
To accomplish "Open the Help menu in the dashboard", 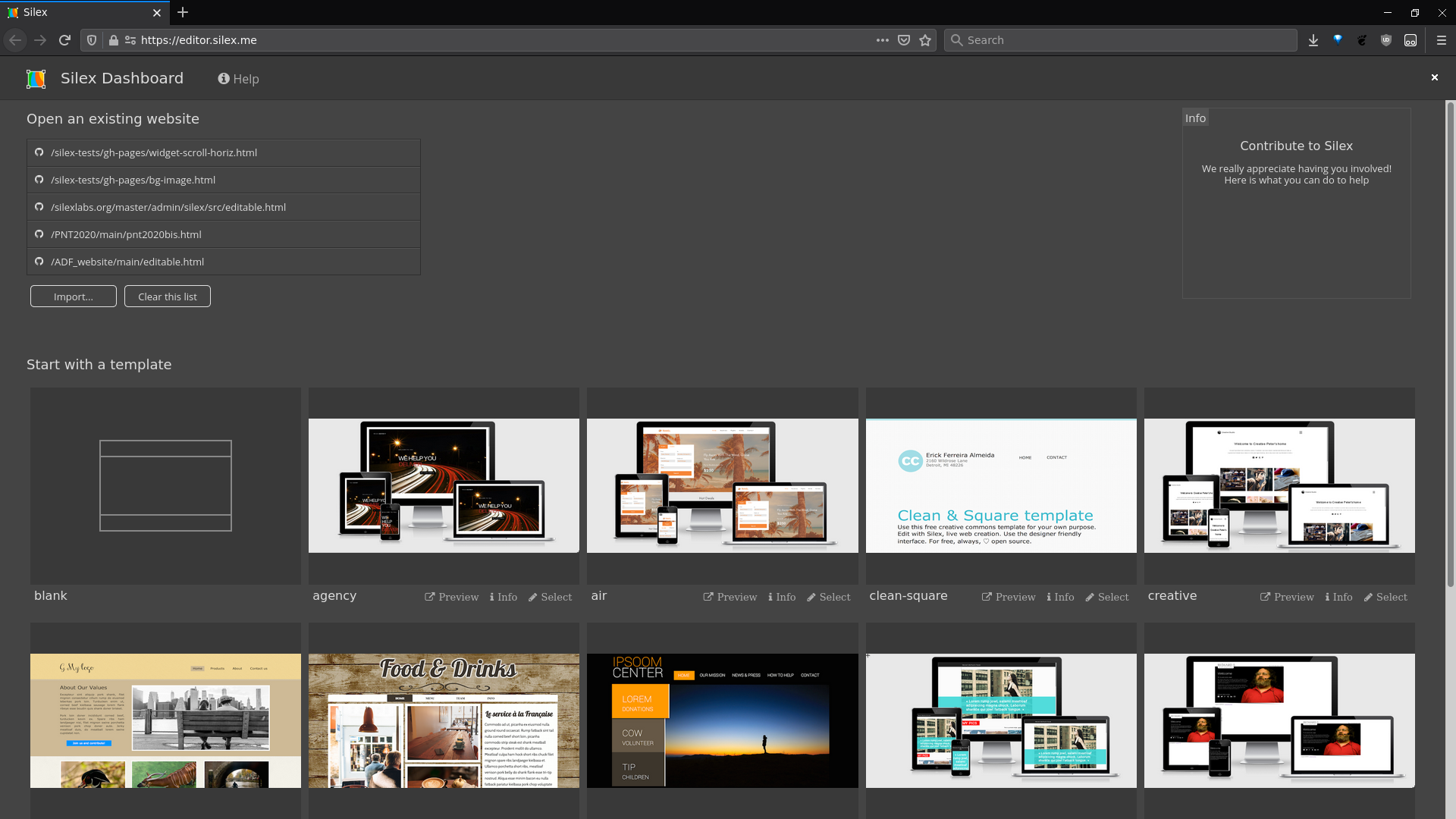I will click(238, 78).
